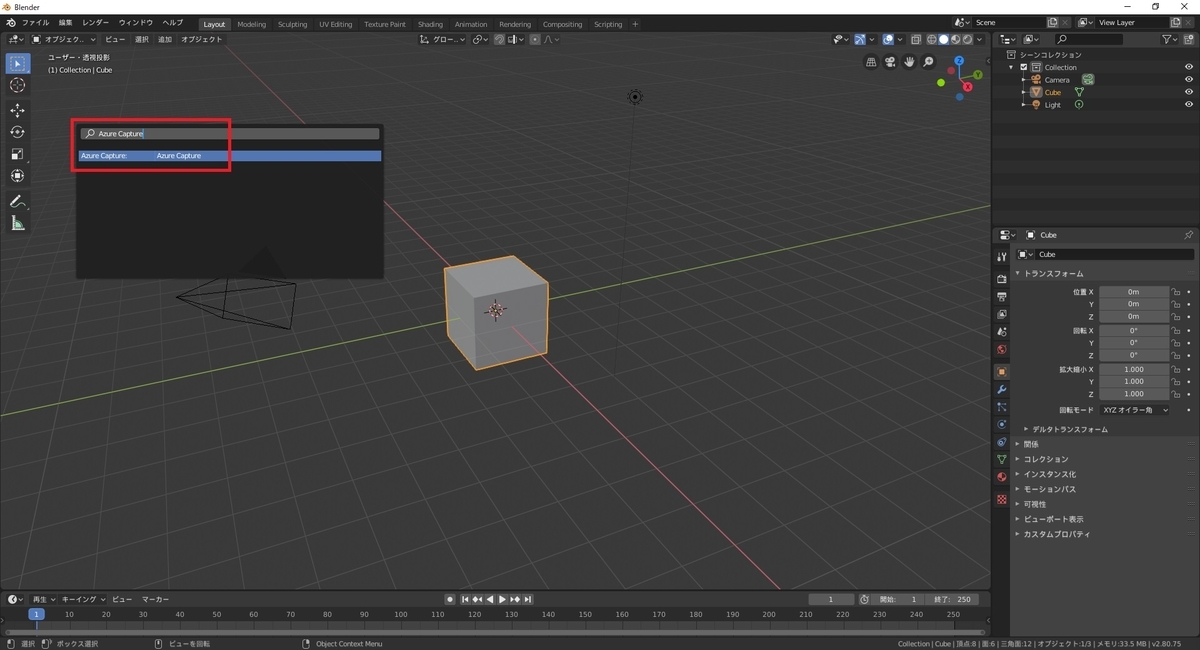The image size is (1200, 650).
Task: Select the Transform tool
Action: 17,176
